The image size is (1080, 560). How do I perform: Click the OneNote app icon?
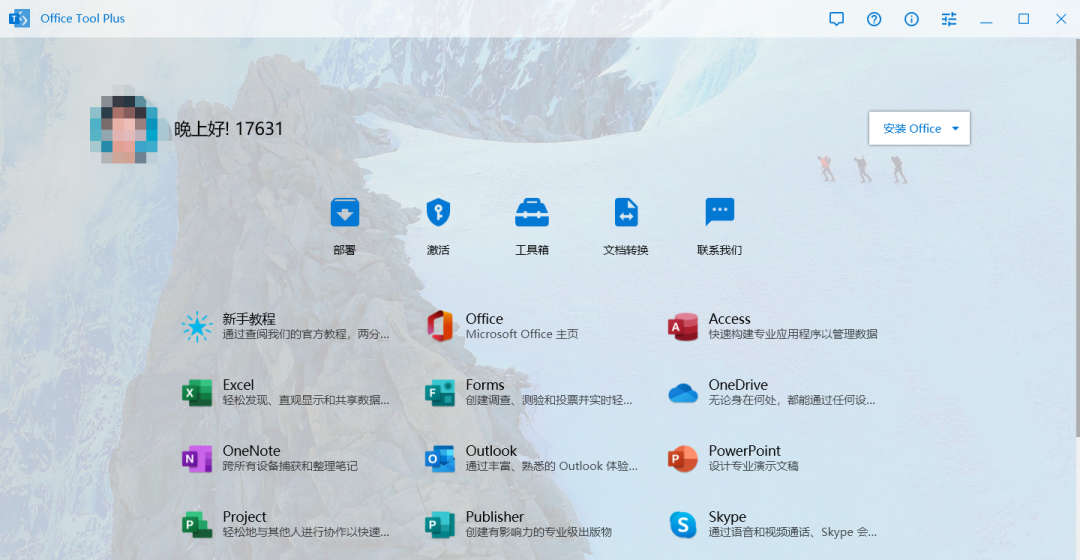[197, 459]
